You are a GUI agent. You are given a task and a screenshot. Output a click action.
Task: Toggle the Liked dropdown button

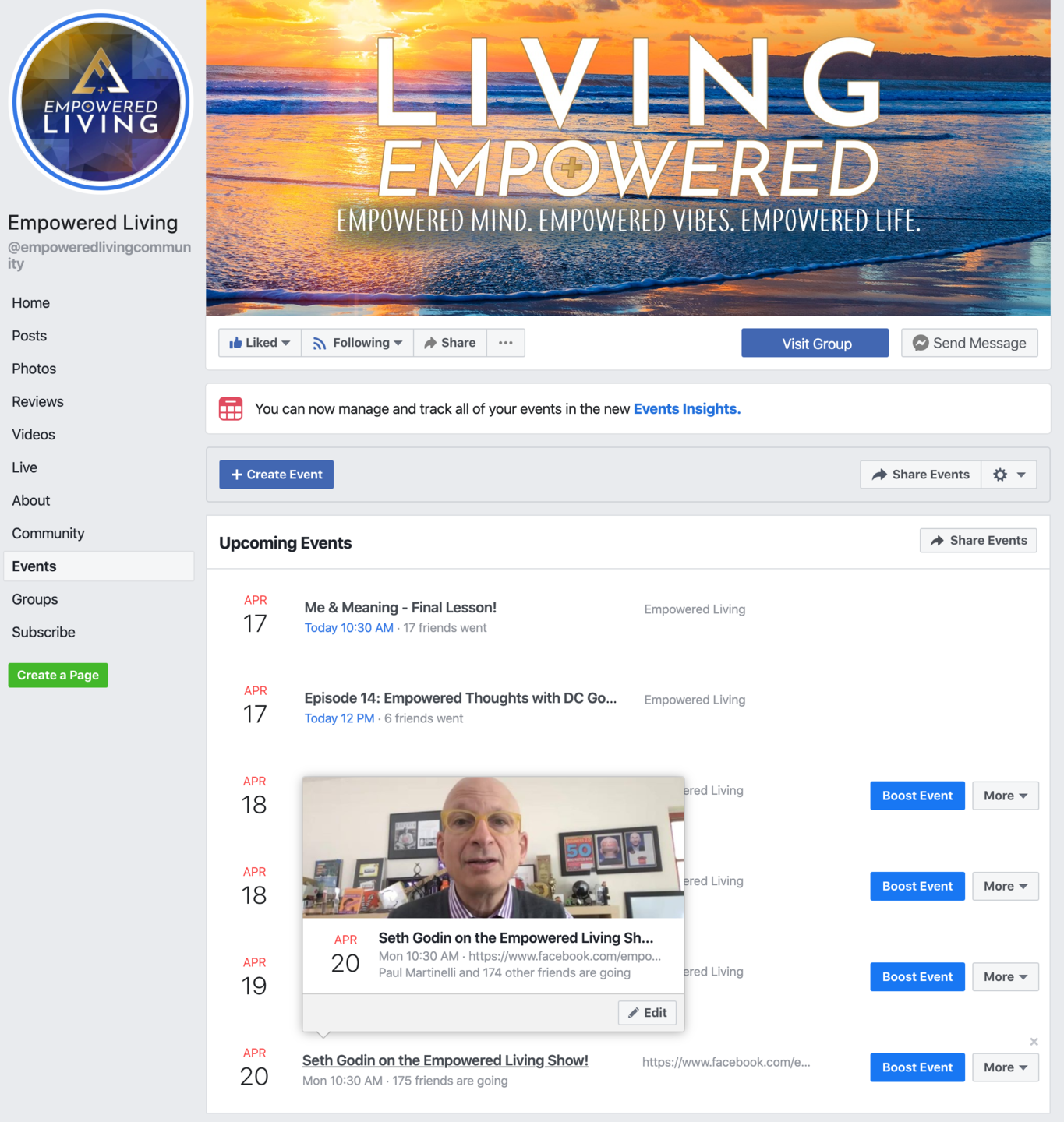point(260,343)
